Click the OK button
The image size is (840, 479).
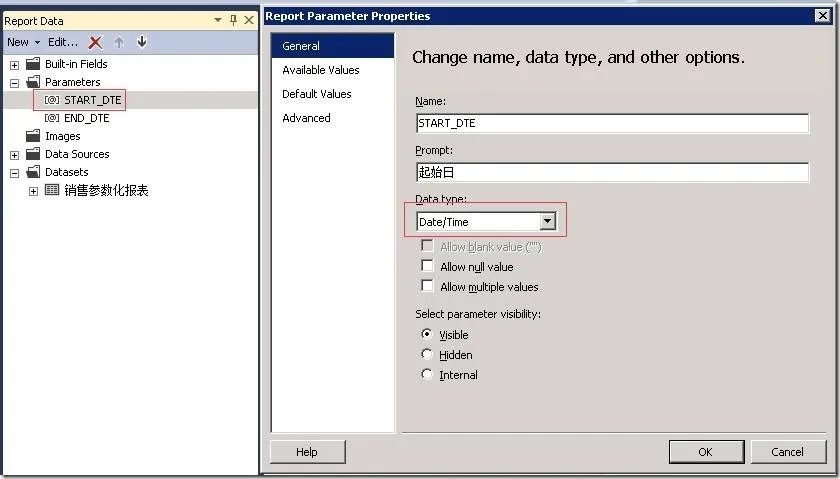(x=706, y=452)
